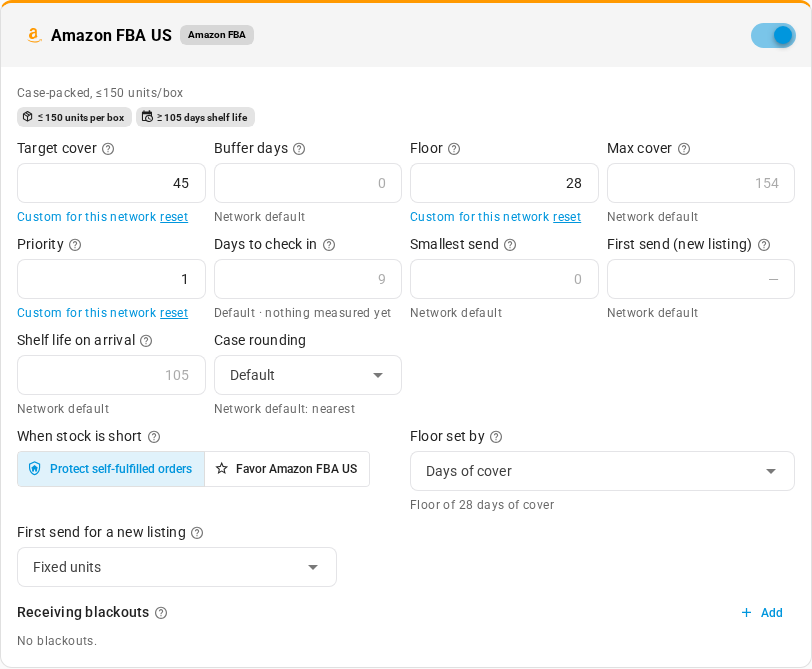Click the First send (new listing) input field
812x669 pixels.
(701, 279)
